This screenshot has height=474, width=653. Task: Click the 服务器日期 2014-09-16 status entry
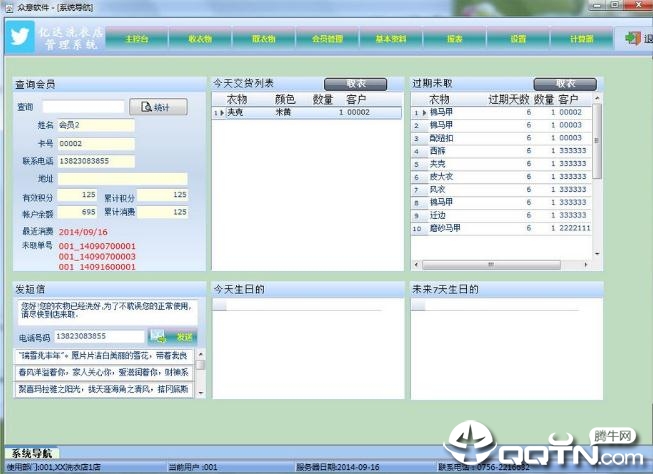click(x=338, y=467)
